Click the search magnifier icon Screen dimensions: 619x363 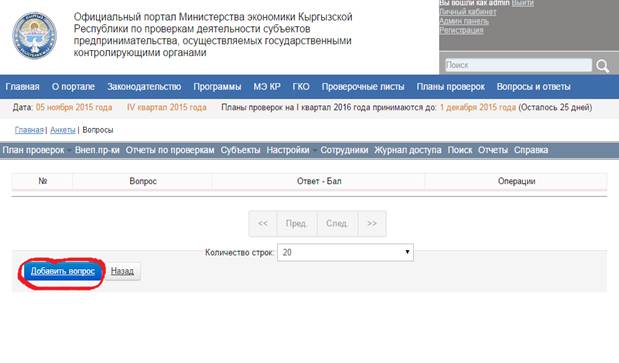[x=602, y=66]
